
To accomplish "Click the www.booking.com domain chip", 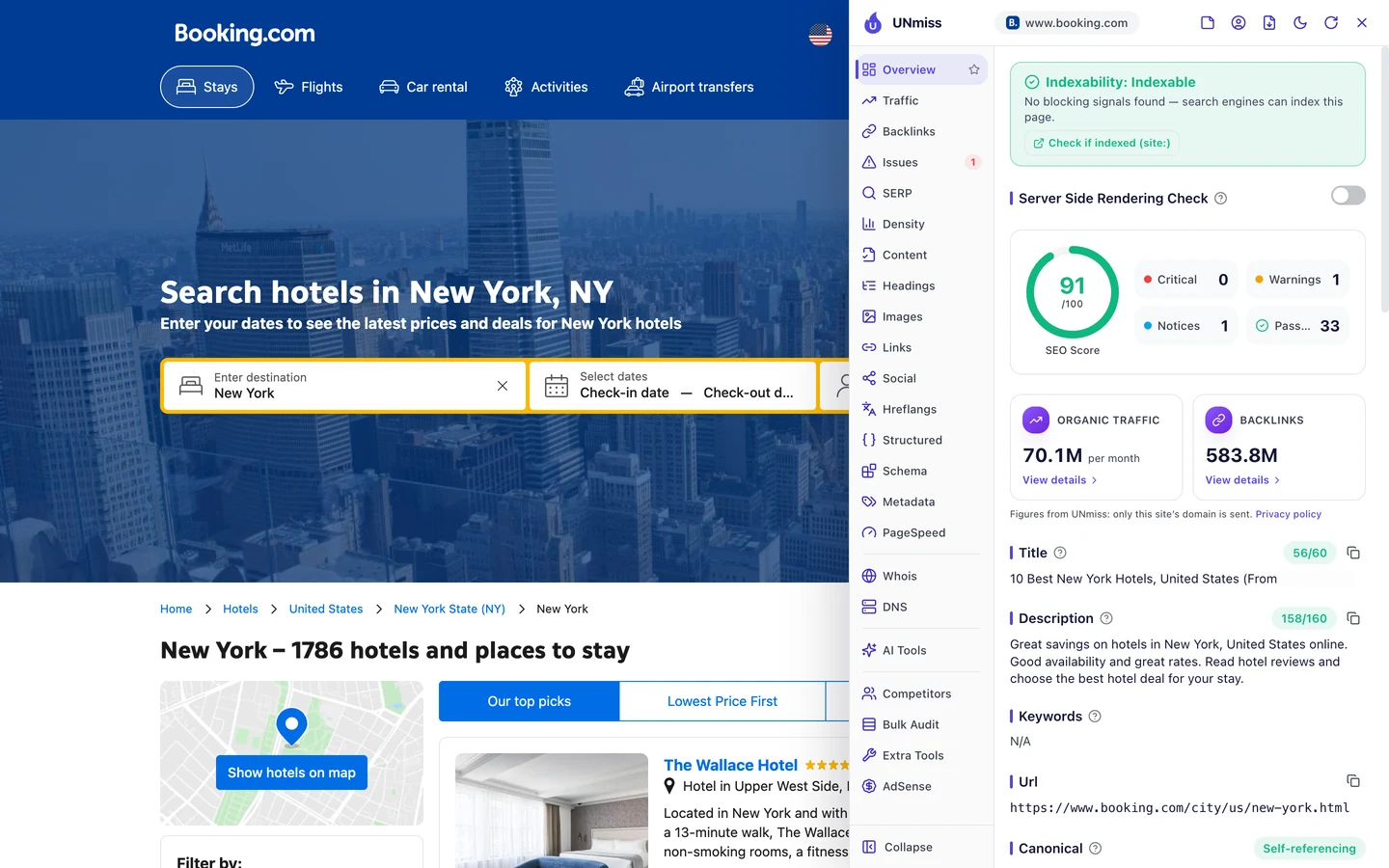I will point(1067,23).
